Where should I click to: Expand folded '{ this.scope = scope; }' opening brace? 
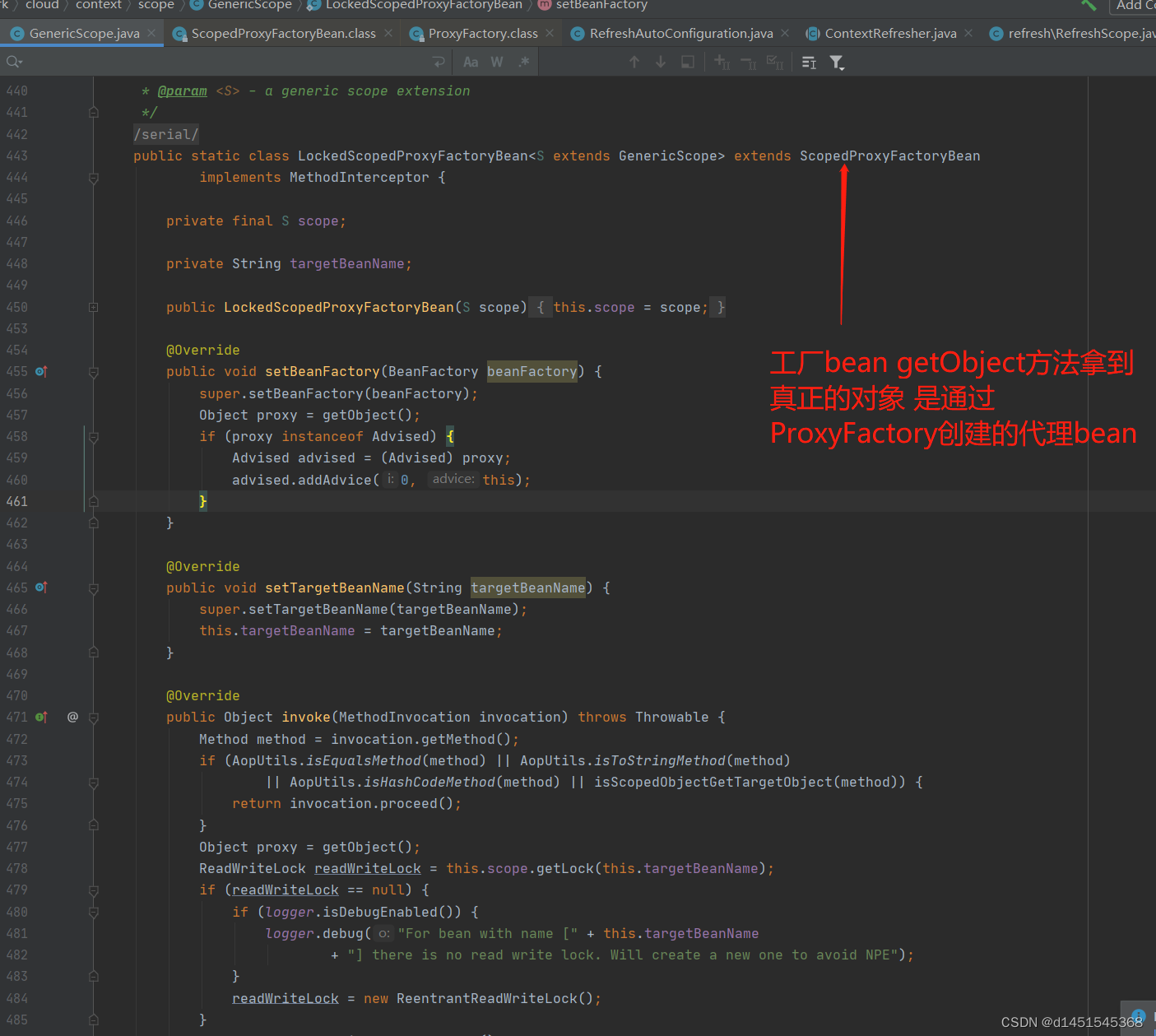click(541, 307)
